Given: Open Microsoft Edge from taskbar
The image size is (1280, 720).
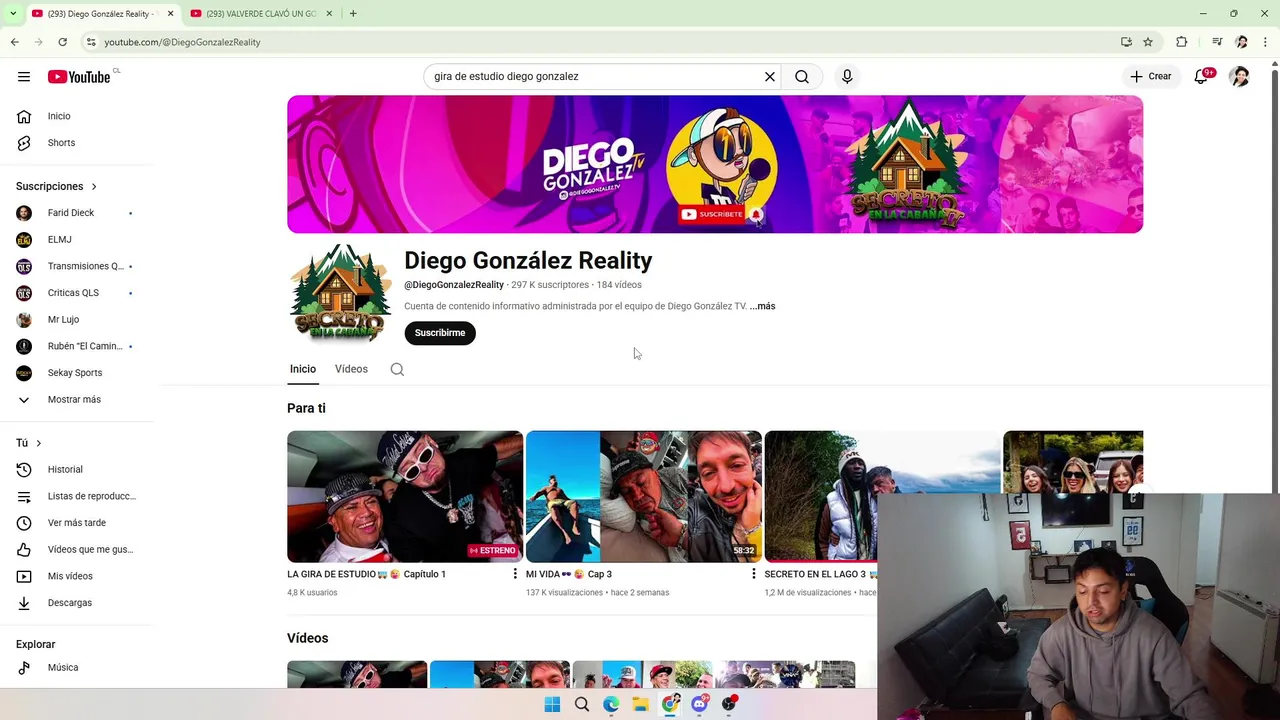Looking at the screenshot, I should click(x=611, y=704).
